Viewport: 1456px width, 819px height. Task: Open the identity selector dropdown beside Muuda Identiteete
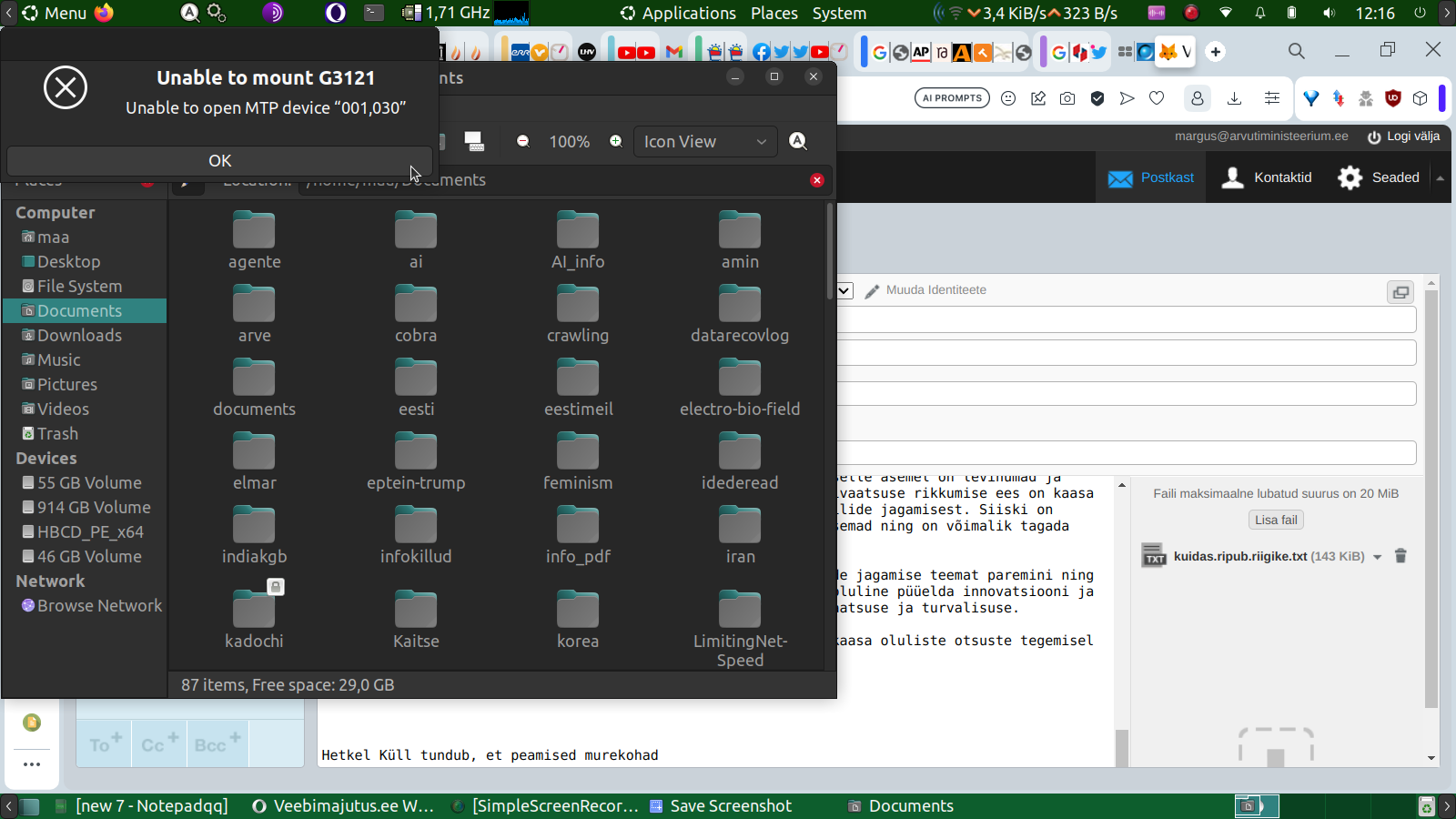(844, 290)
